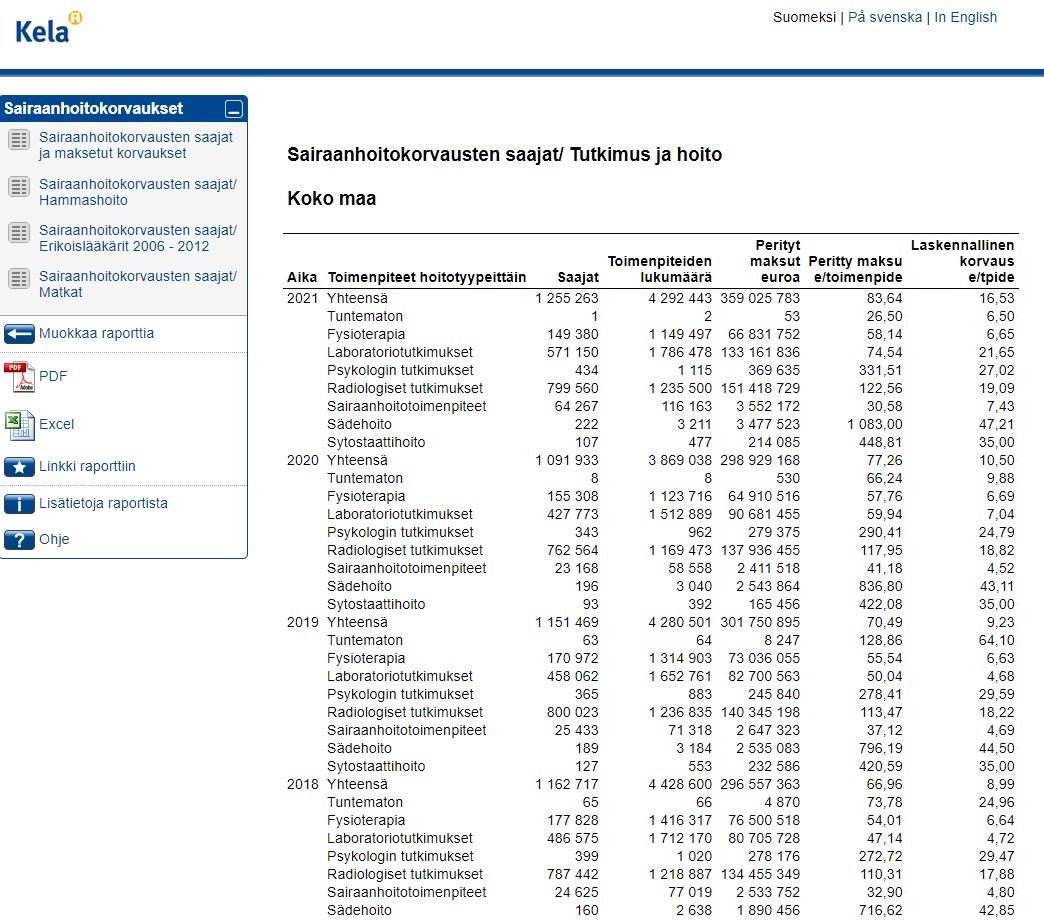Click value 359 025 783 in the table
This screenshot has height=920, width=1044.
coord(760,298)
